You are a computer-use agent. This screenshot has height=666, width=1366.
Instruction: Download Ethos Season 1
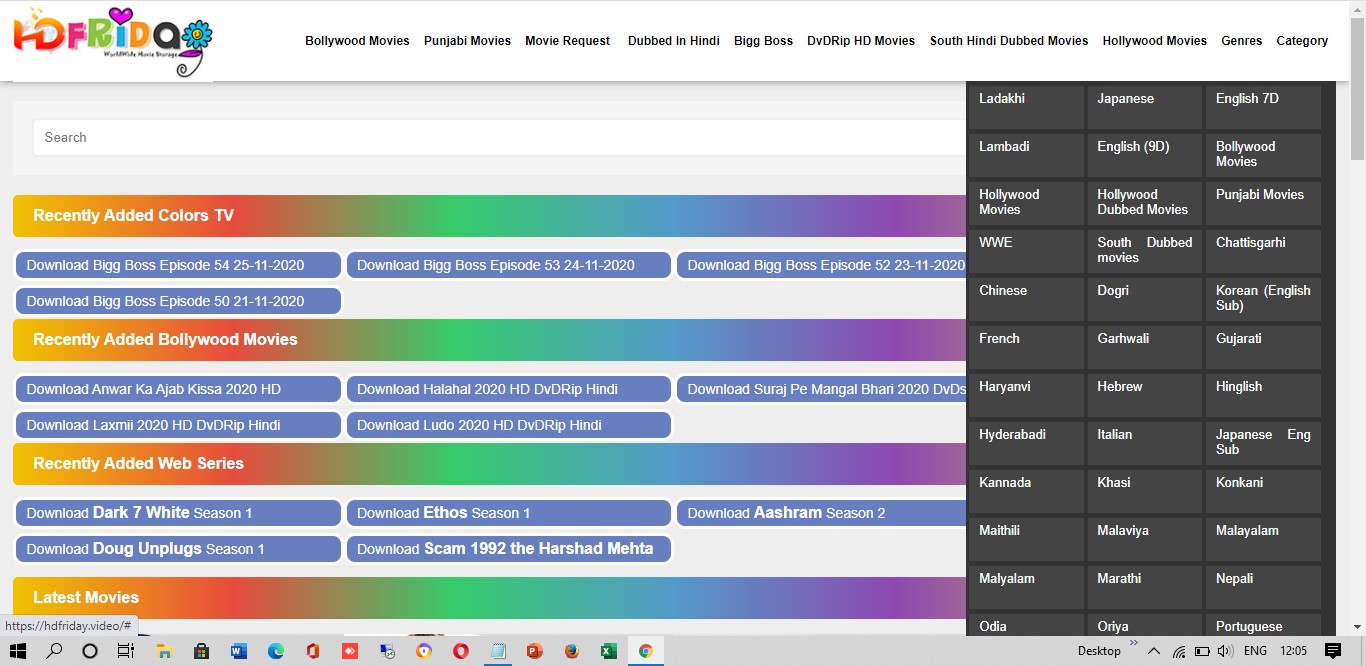coord(508,513)
